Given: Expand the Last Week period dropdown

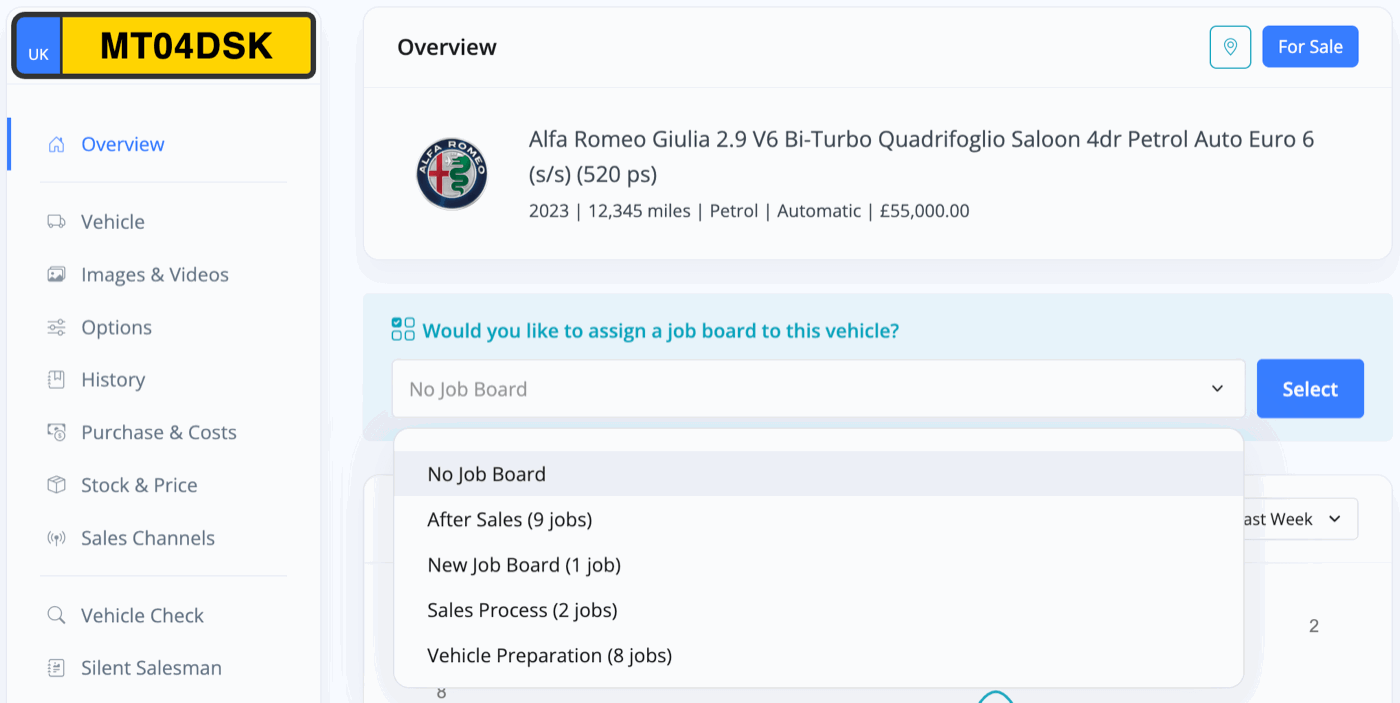Looking at the screenshot, I should [x=1295, y=519].
